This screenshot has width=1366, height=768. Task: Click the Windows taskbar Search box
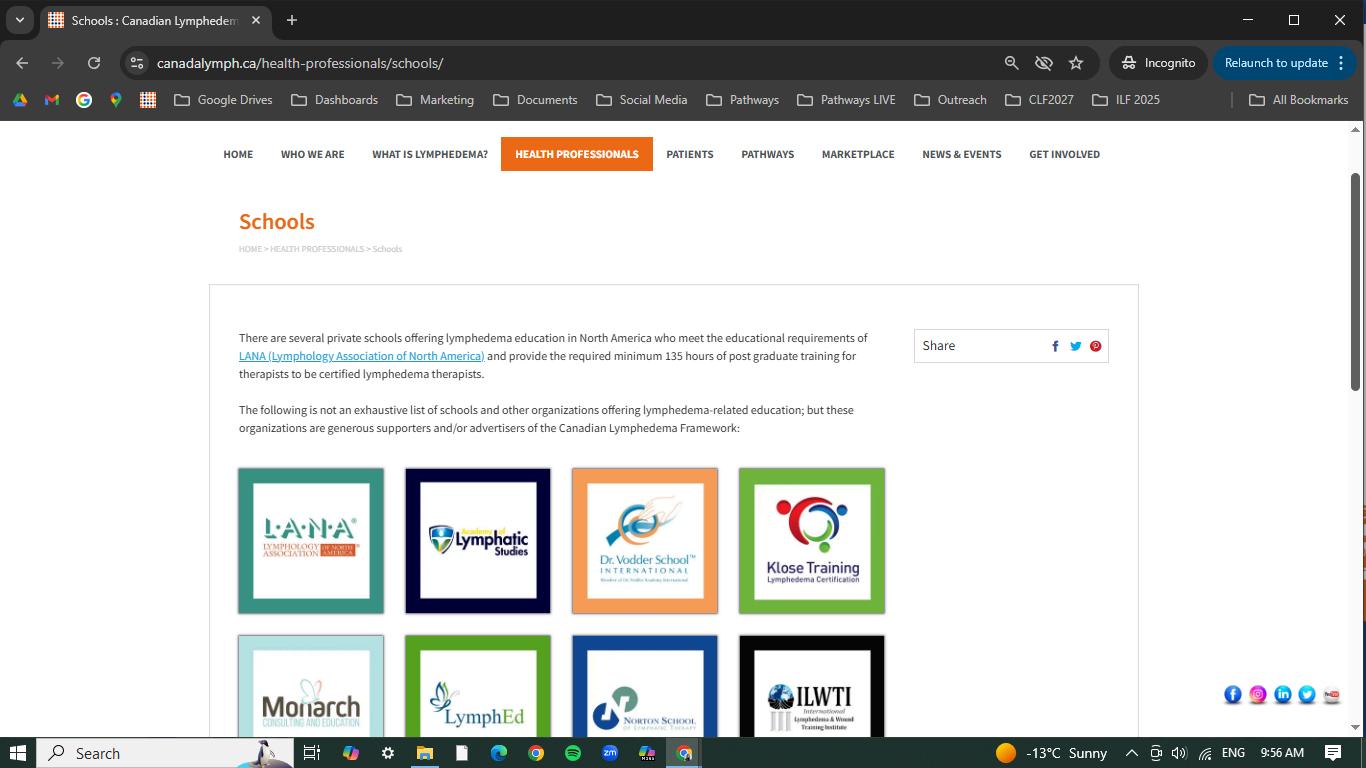(165, 753)
